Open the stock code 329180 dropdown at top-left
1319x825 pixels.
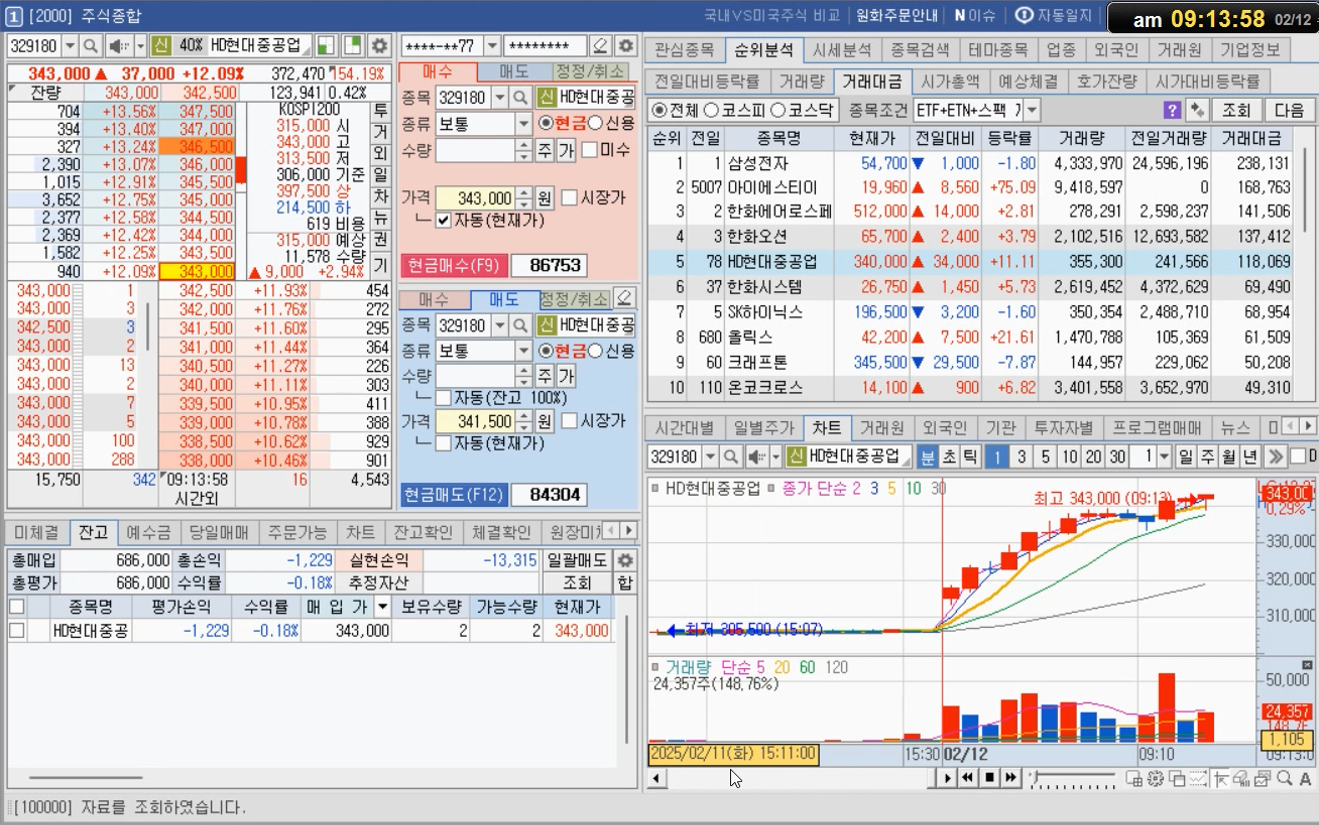click(70, 46)
